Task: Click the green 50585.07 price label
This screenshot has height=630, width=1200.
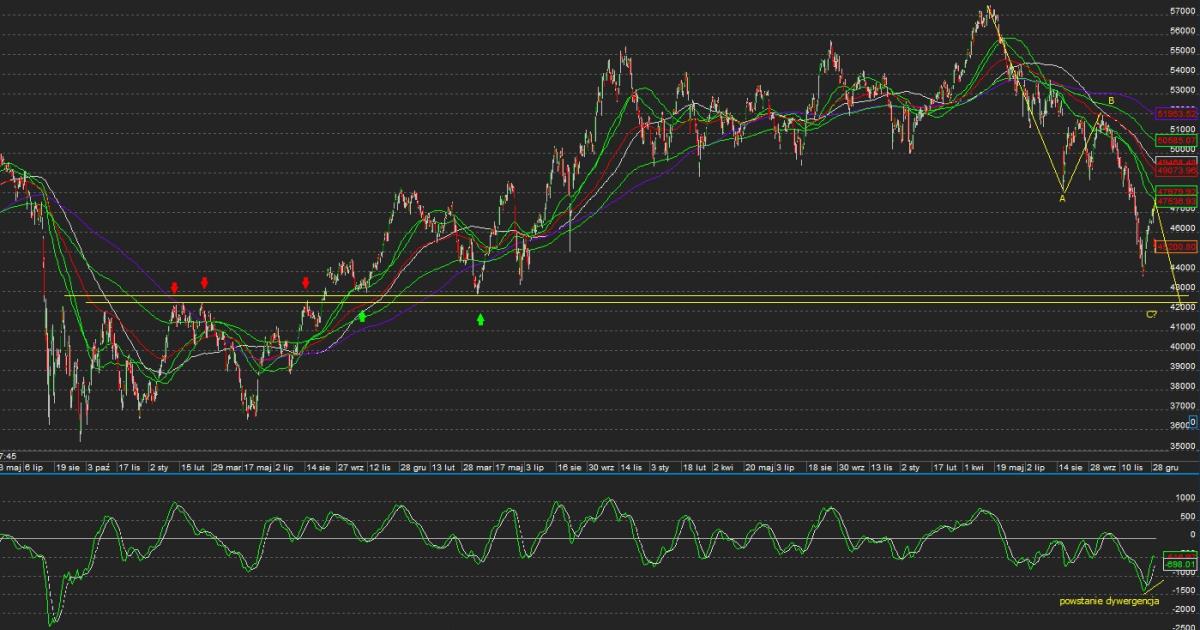Action: (x=1176, y=141)
